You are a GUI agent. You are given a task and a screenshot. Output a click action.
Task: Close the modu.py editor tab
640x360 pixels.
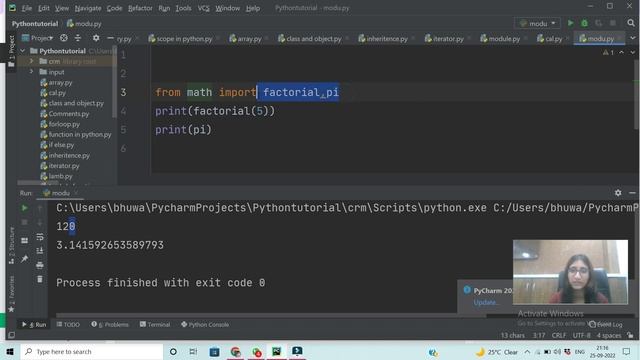620,38
